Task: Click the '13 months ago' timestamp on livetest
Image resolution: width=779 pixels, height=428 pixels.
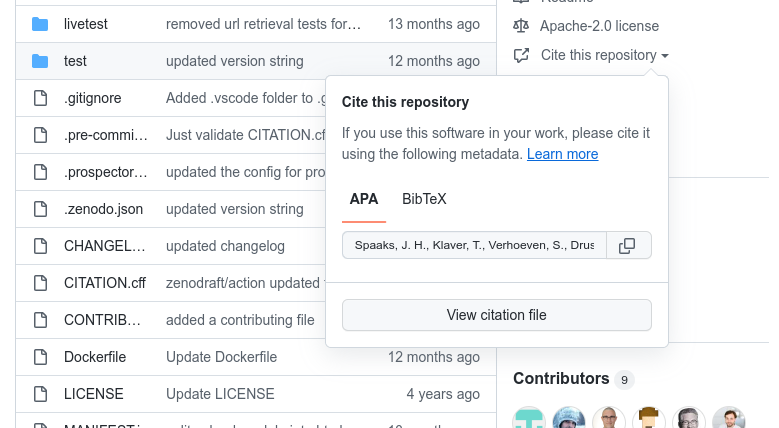Action: [x=434, y=24]
